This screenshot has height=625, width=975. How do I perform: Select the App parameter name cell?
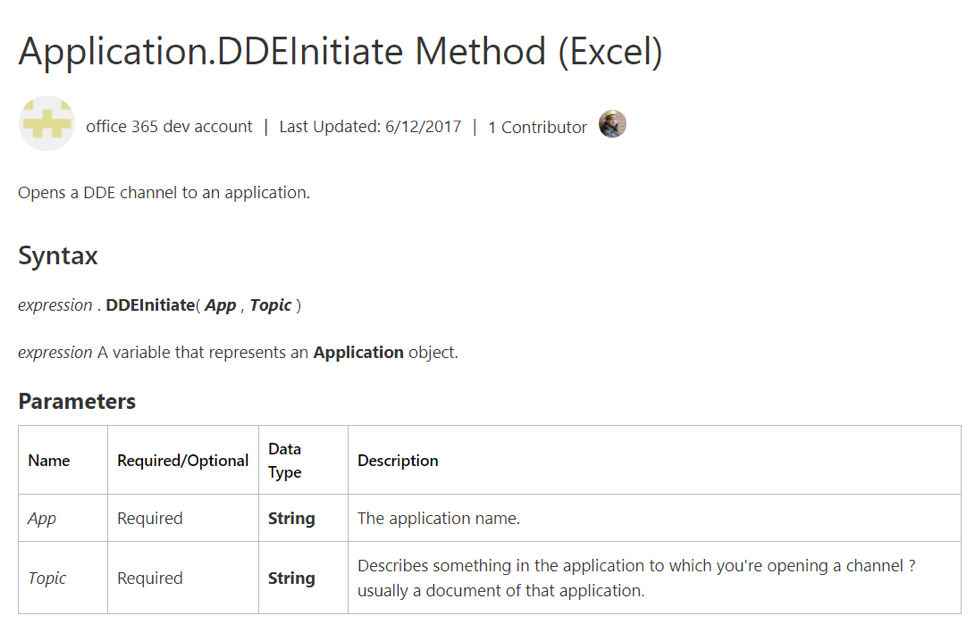point(42,519)
